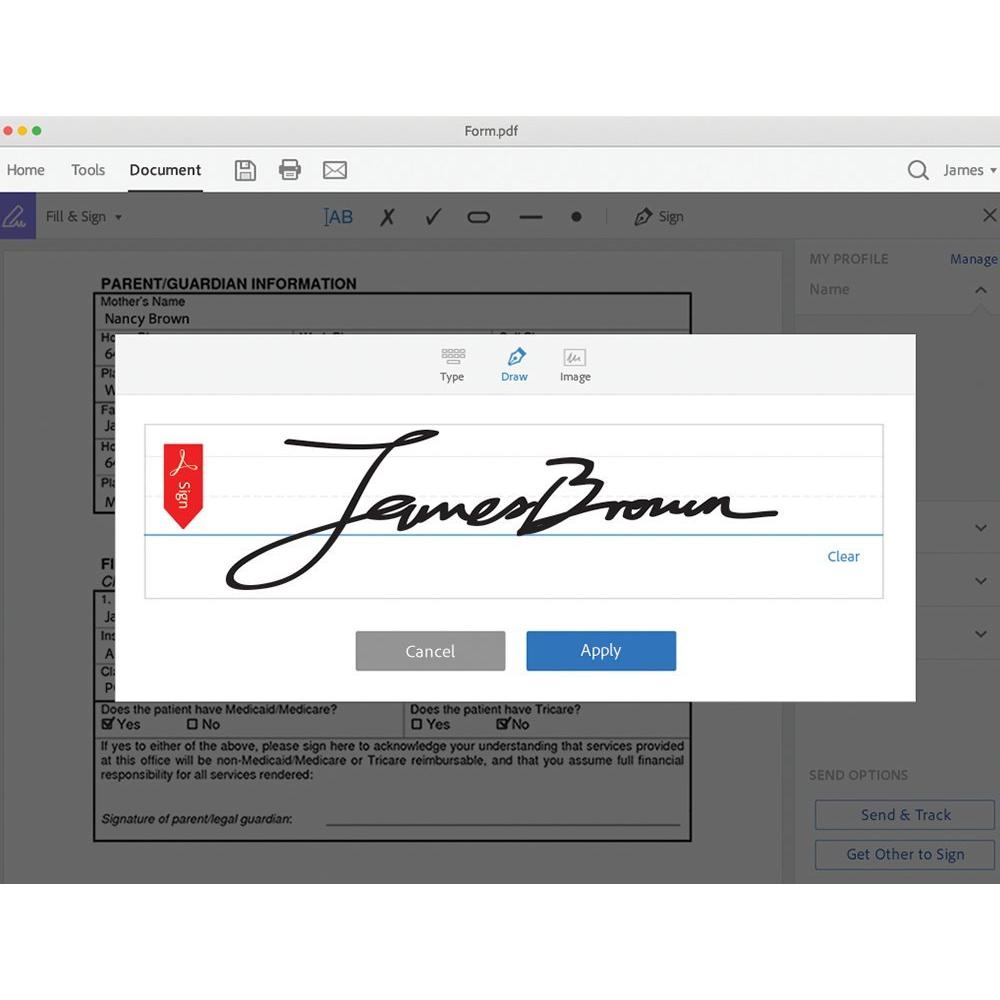Screen dimensions: 1000x1000
Task: Switch to the Tools tab
Action: (88, 170)
